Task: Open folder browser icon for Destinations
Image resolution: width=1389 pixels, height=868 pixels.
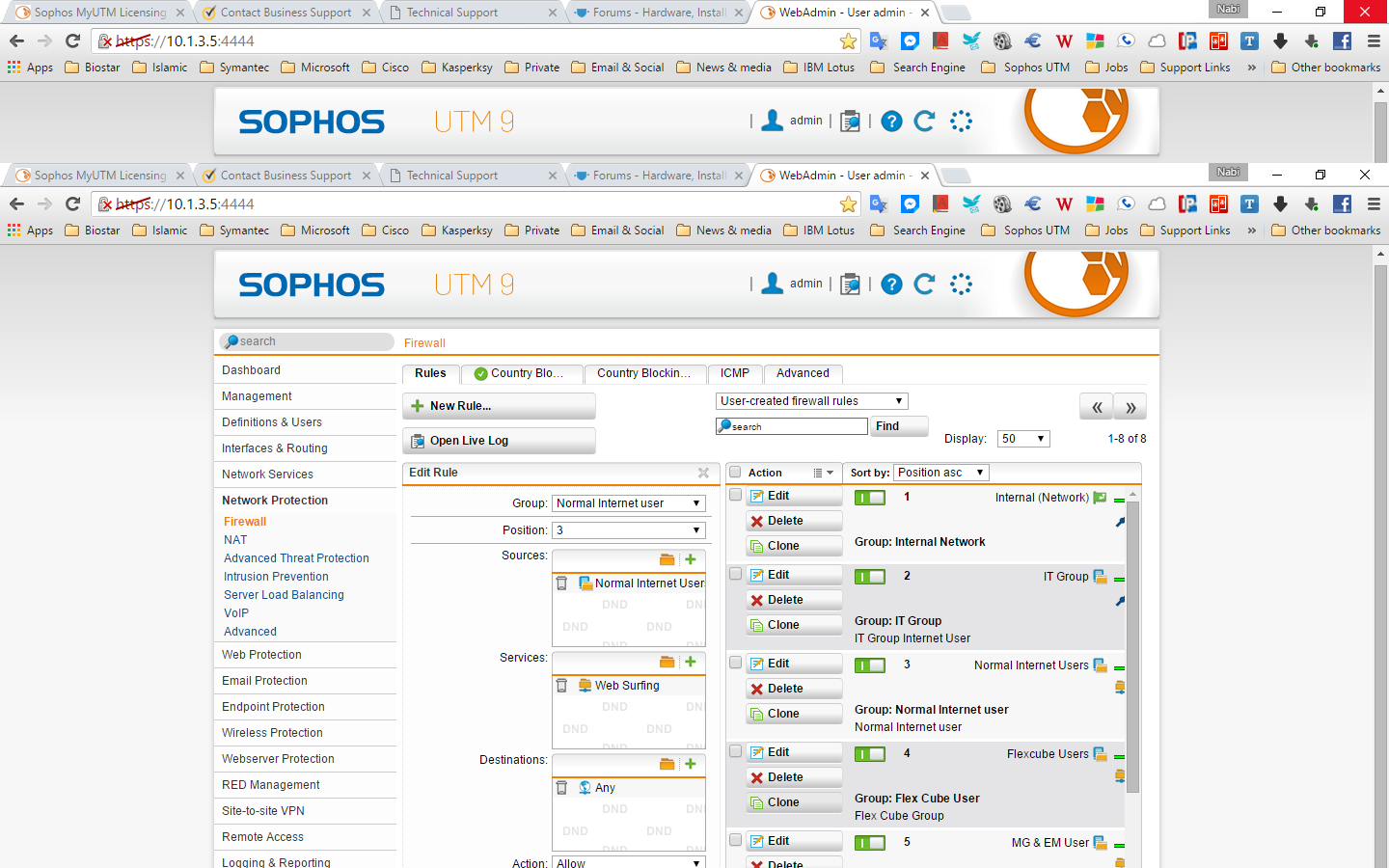Action: coord(667,764)
